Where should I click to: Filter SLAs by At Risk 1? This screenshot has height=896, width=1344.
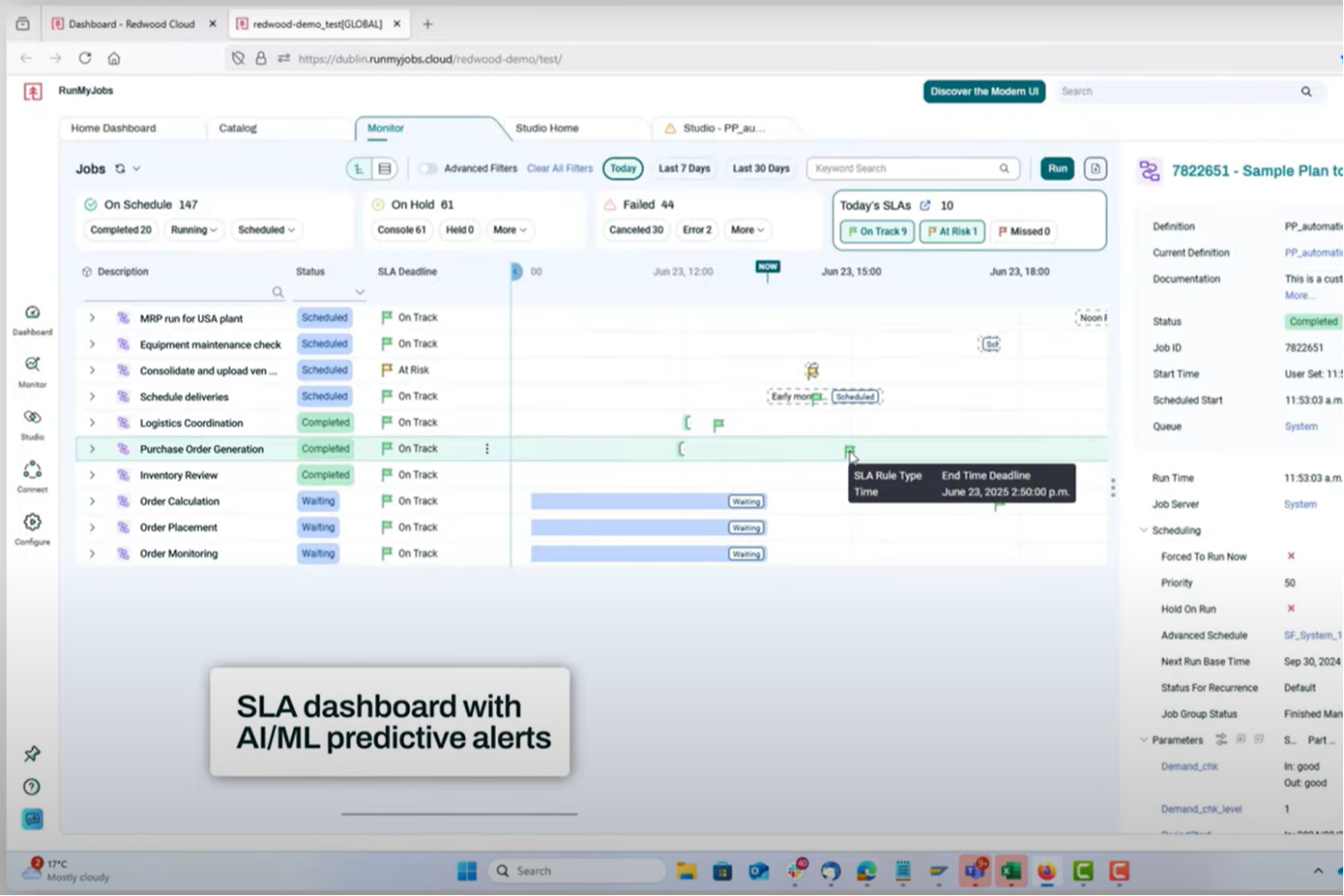(x=951, y=231)
